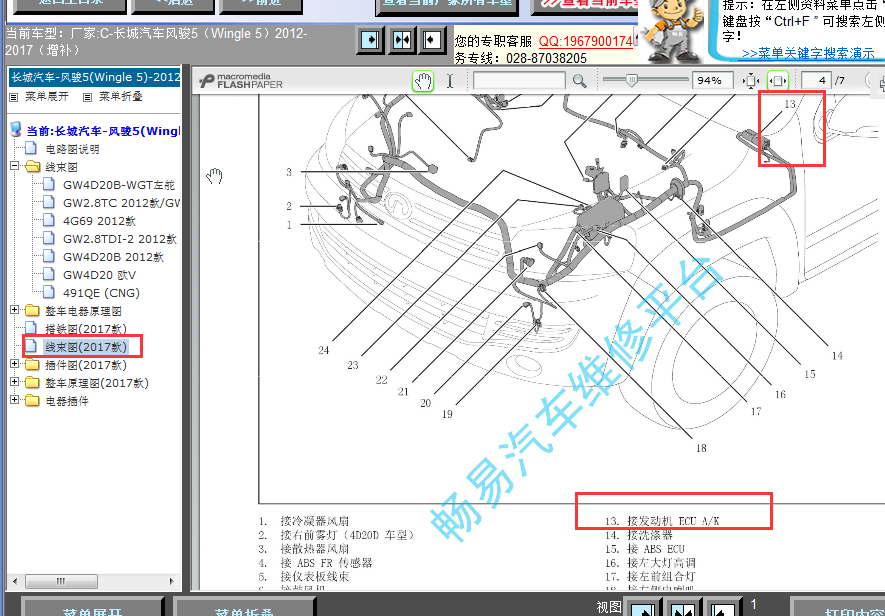Open 电路图说明 in the tree

72,149
